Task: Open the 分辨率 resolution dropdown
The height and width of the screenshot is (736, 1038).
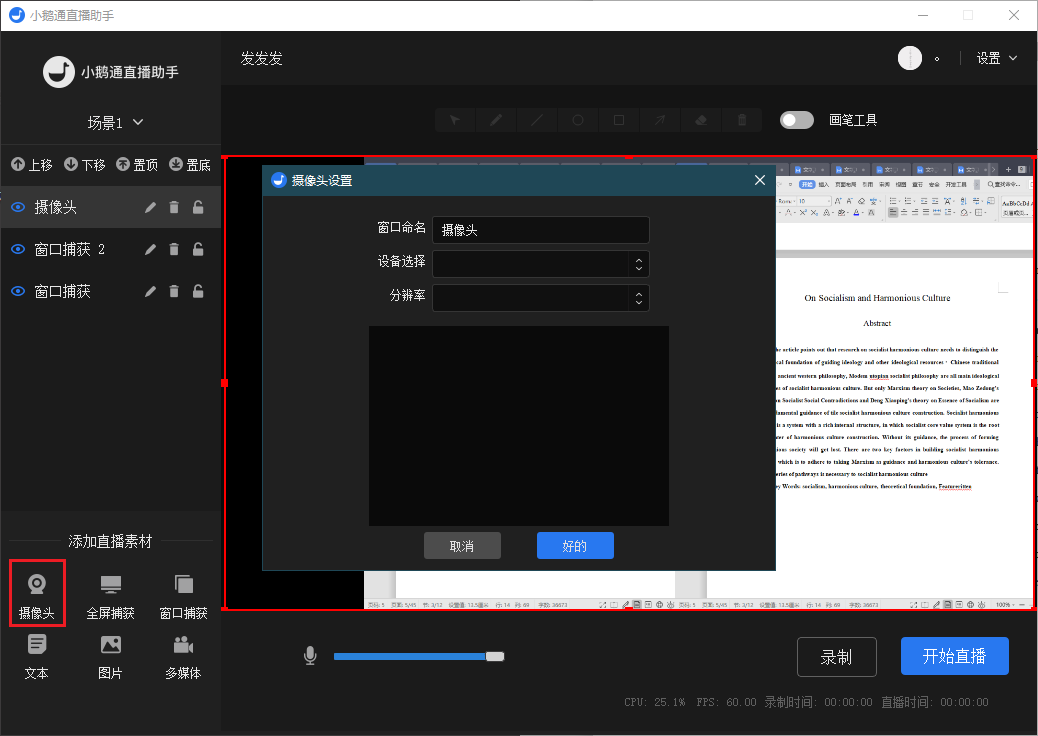Action: point(541,298)
